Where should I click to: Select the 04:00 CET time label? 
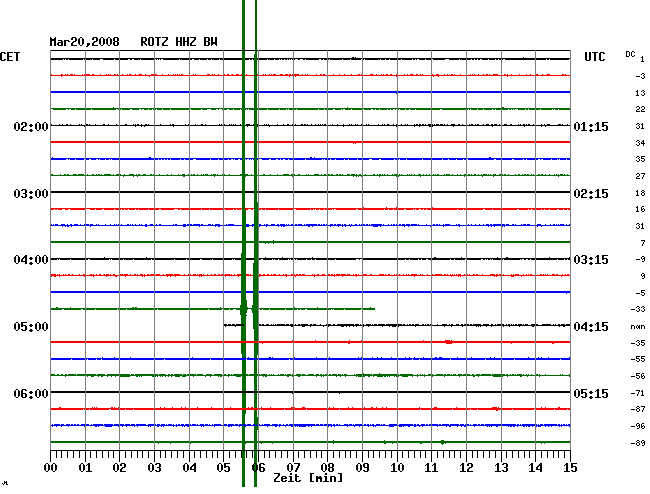(x=31, y=260)
